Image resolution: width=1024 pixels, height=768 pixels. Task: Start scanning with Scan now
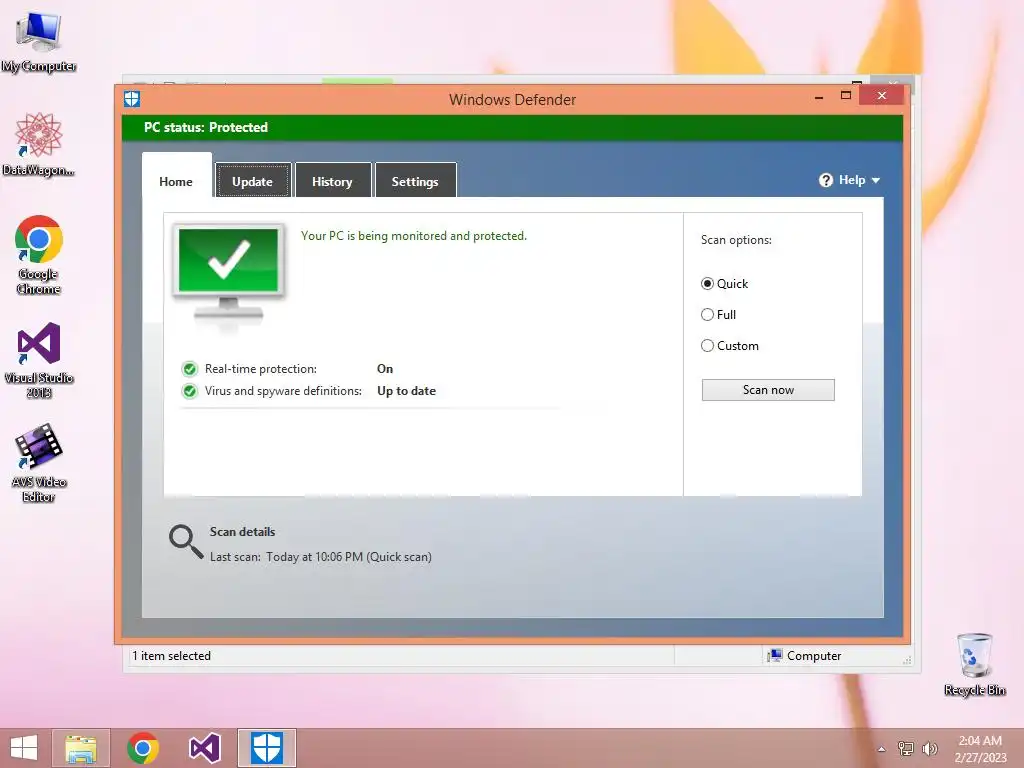pyautogui.click(x=768, y=390)
